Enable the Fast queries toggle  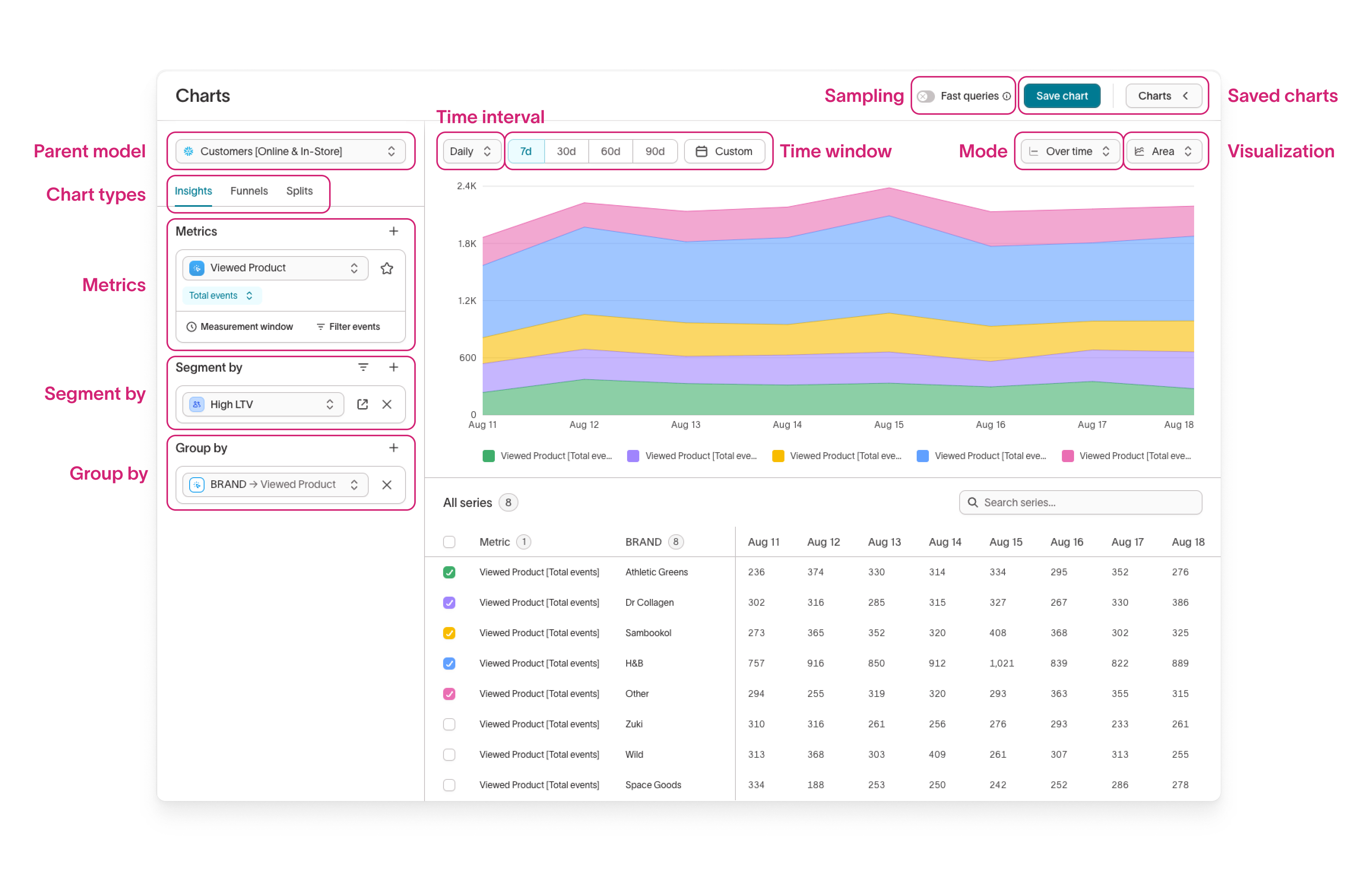[x=926, y=96]
